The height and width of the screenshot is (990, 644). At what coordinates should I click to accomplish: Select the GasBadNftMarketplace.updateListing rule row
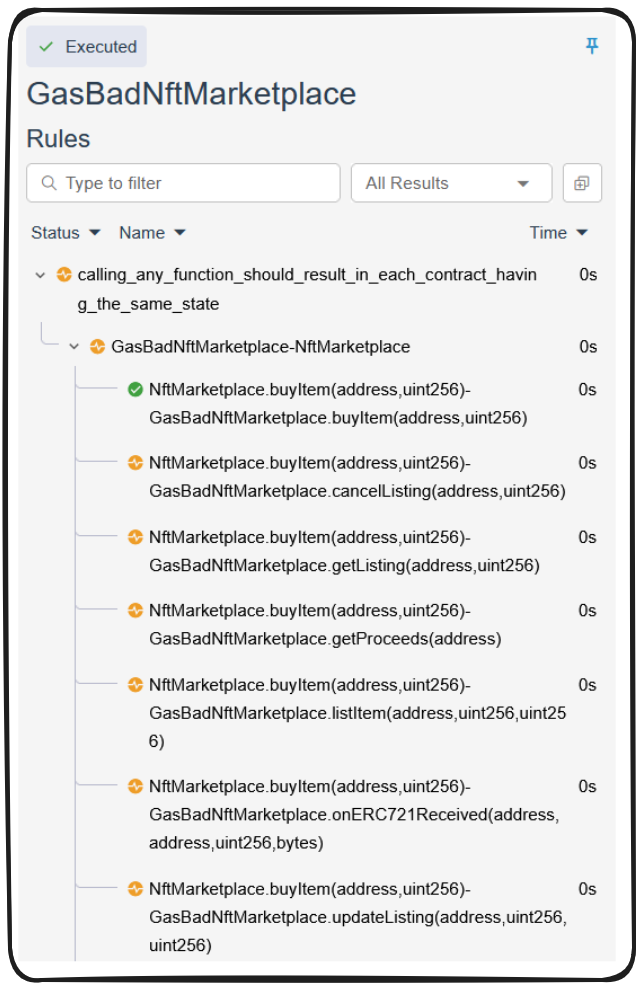357,916
